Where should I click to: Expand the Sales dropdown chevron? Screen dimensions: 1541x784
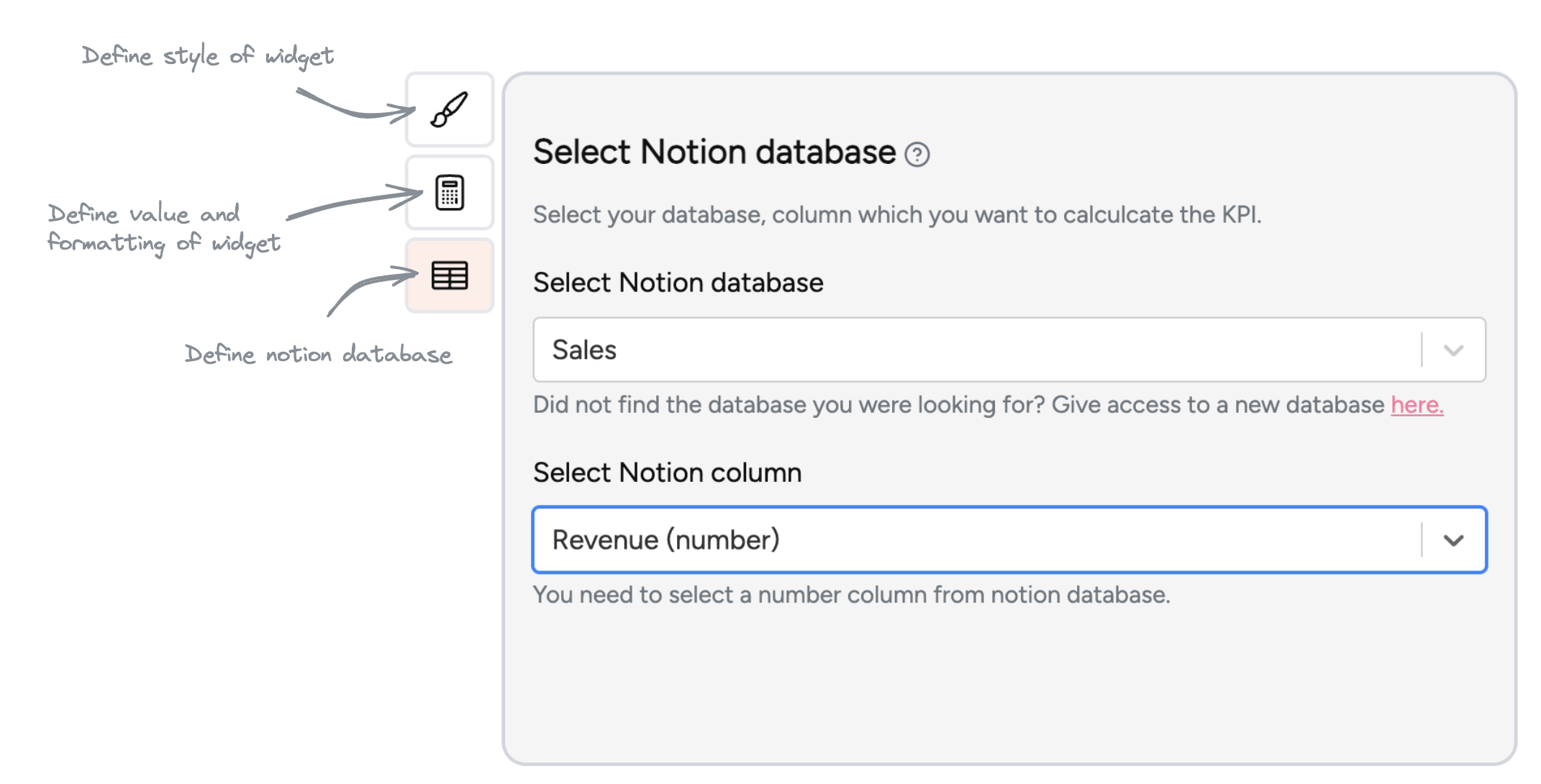pos(1453,350)
